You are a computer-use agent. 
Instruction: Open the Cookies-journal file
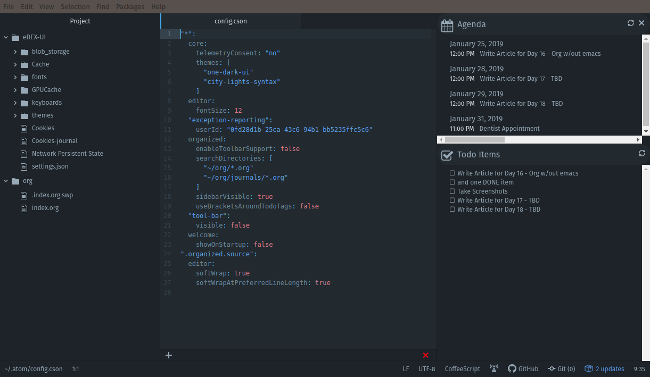[x=54, y=141]
